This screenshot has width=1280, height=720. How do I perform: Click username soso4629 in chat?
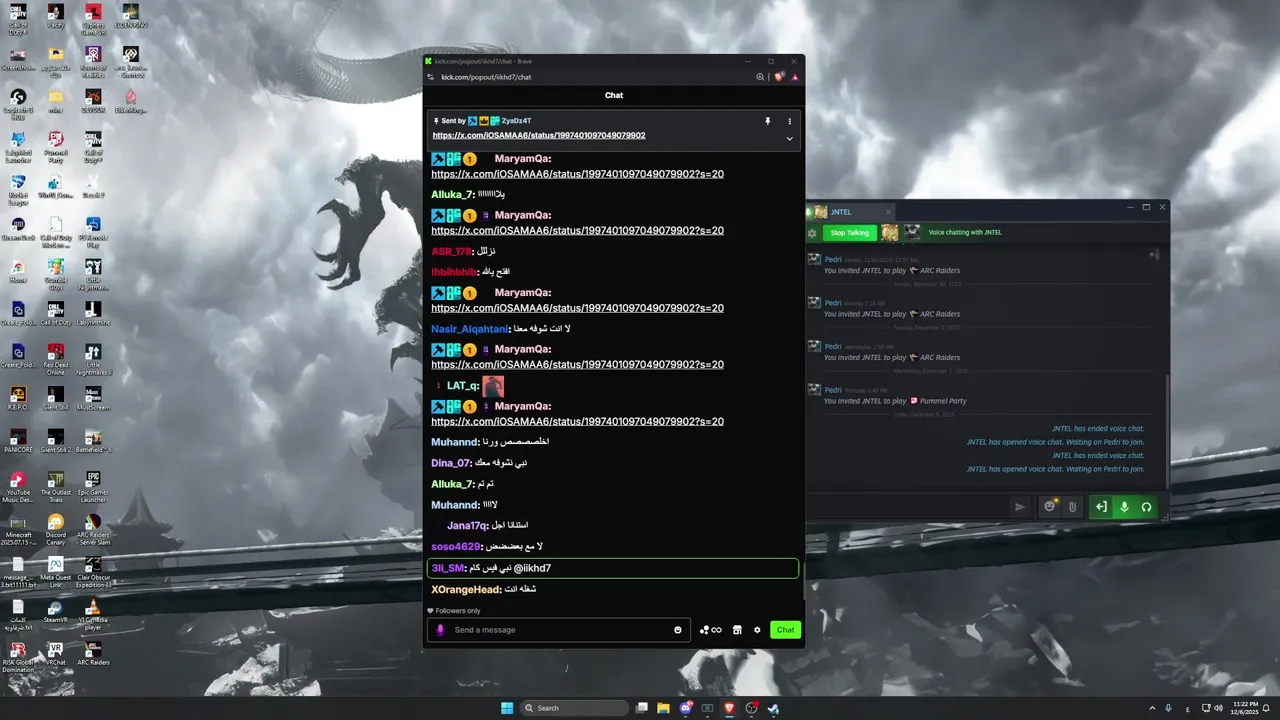(456, 547)
